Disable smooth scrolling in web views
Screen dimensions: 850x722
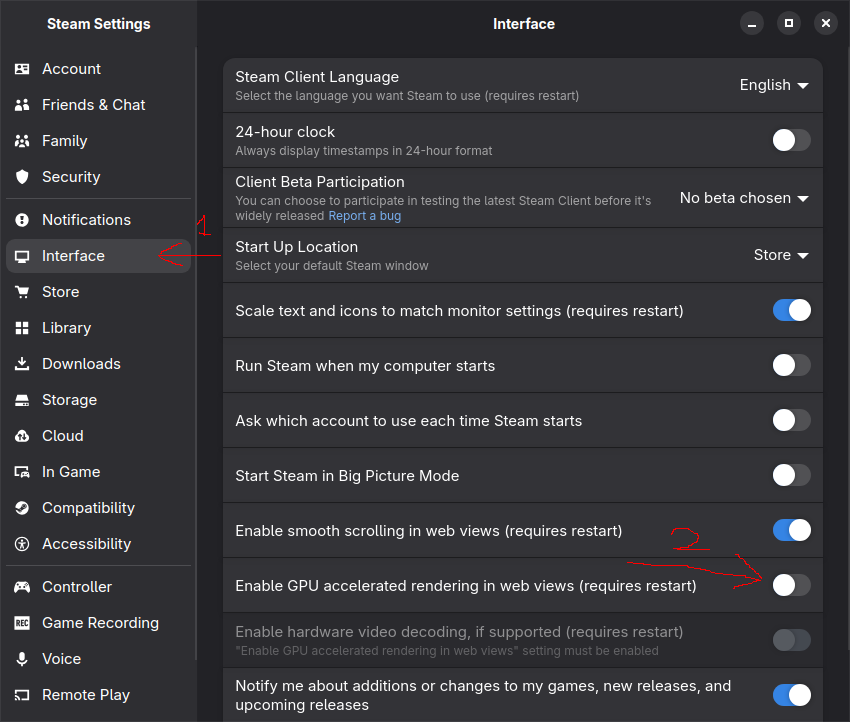pos(791,530)
